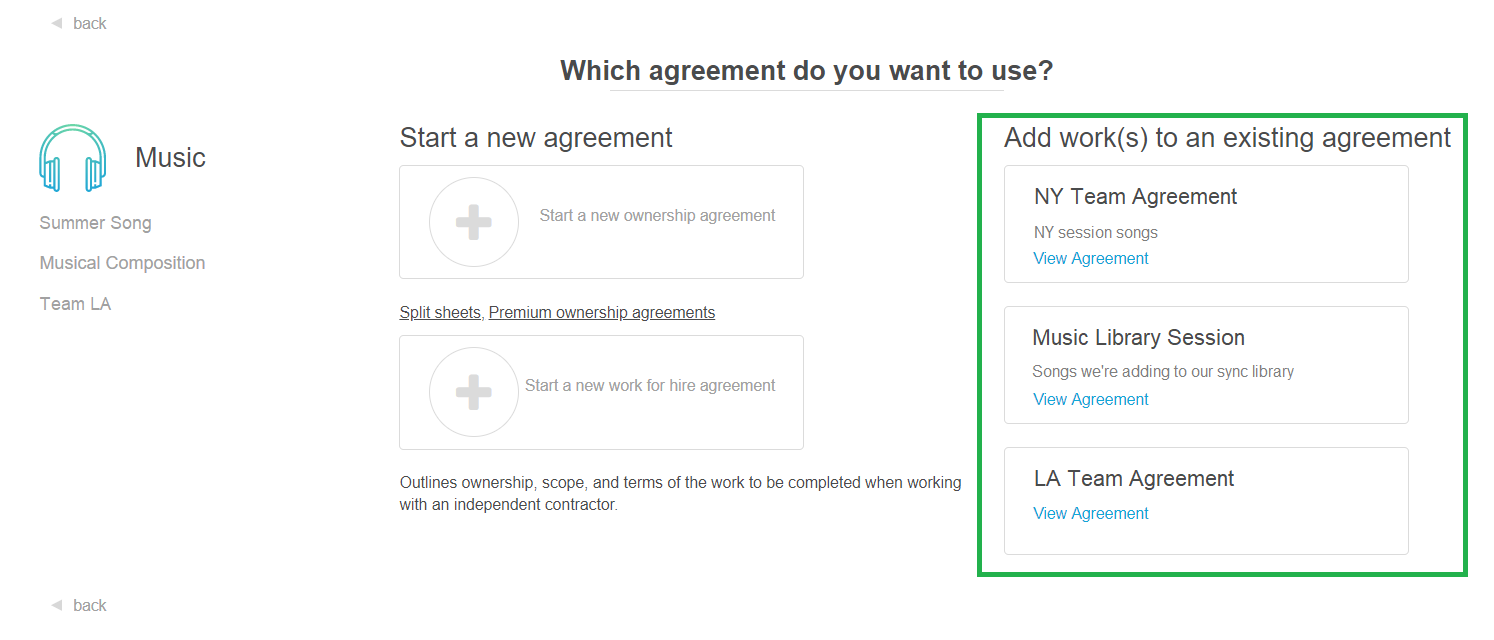Click the plus icon for new ownership agreement
The width and height of the screenshot is (1494, 640).
473,222
